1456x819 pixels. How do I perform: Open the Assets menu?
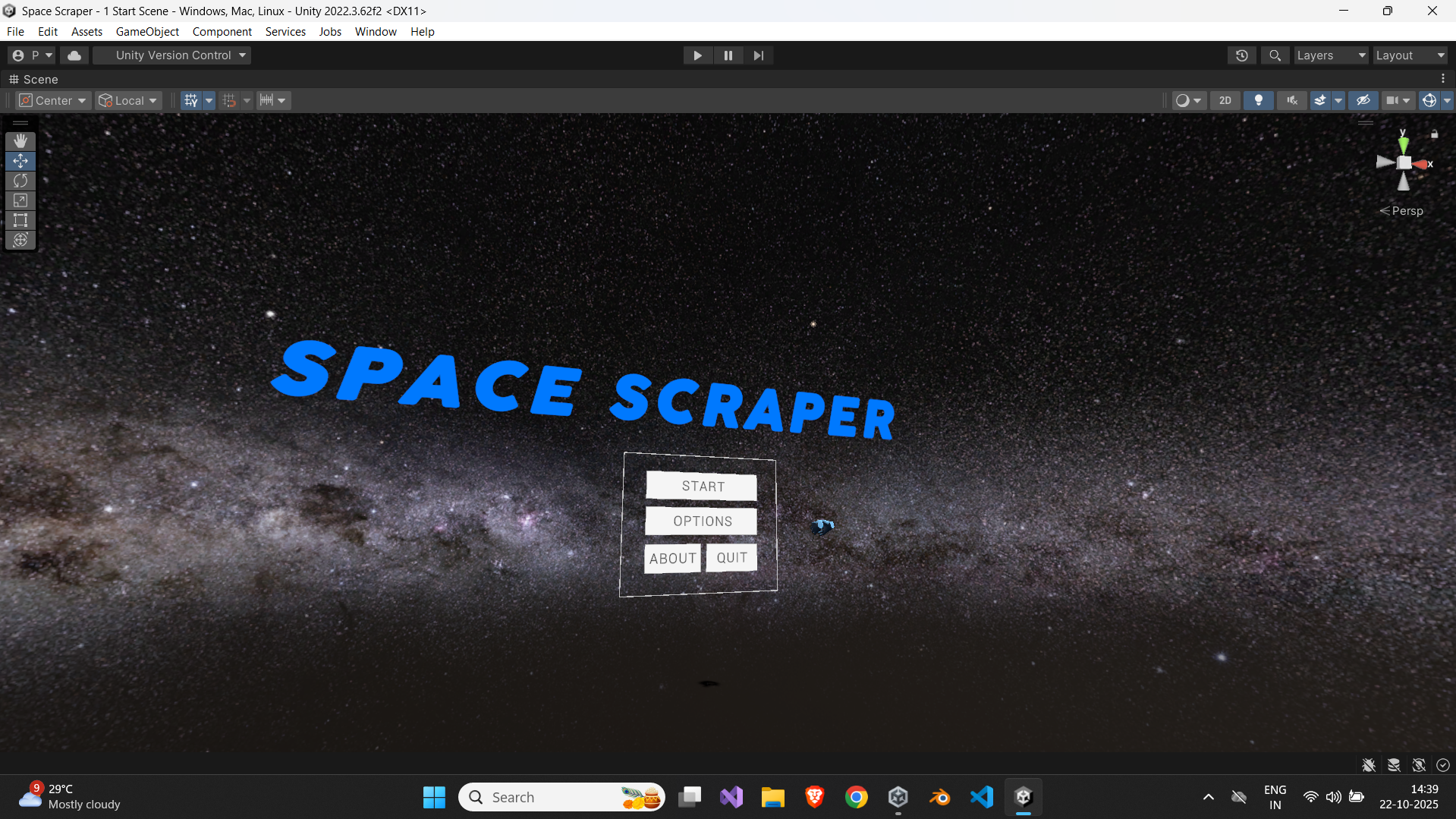86,32
